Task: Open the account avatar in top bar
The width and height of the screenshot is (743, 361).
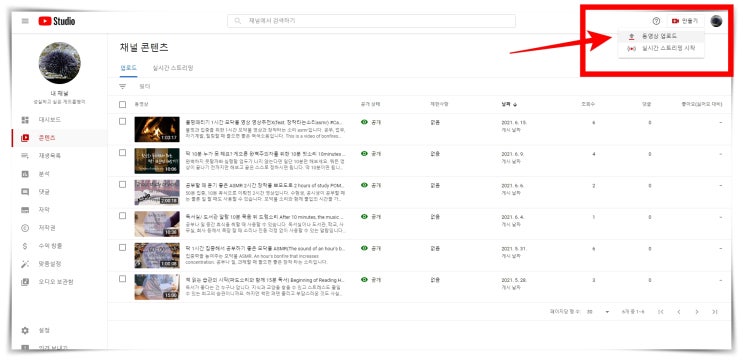Action: point(716,21)
